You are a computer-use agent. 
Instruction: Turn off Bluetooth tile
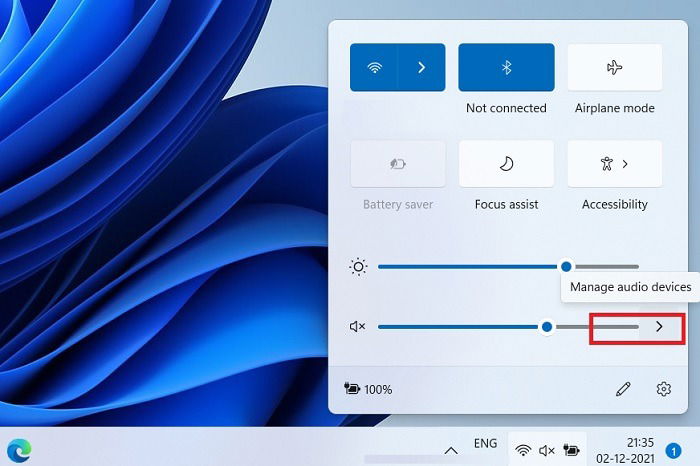506,67
